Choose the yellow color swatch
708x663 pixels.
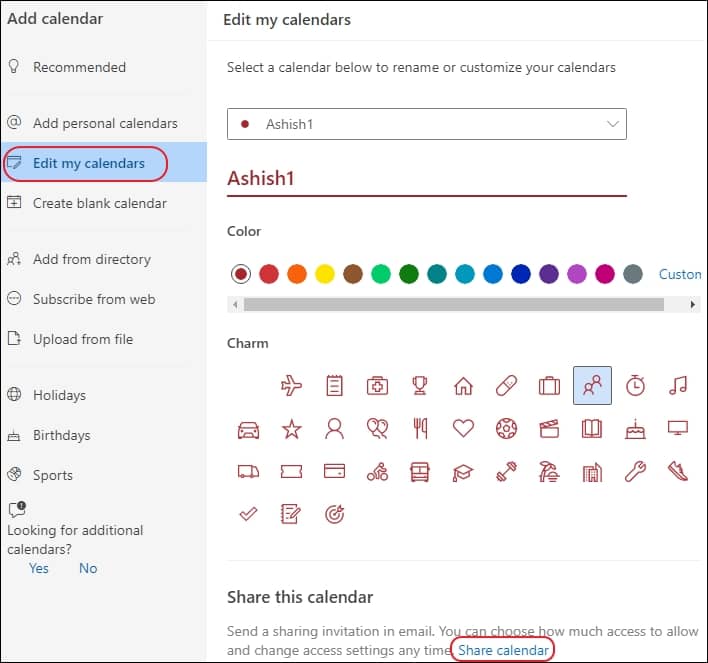pos(325,274)
